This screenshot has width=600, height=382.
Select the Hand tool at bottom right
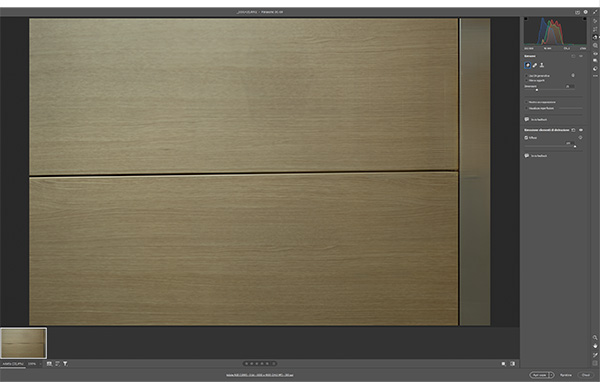coord(595,346)
